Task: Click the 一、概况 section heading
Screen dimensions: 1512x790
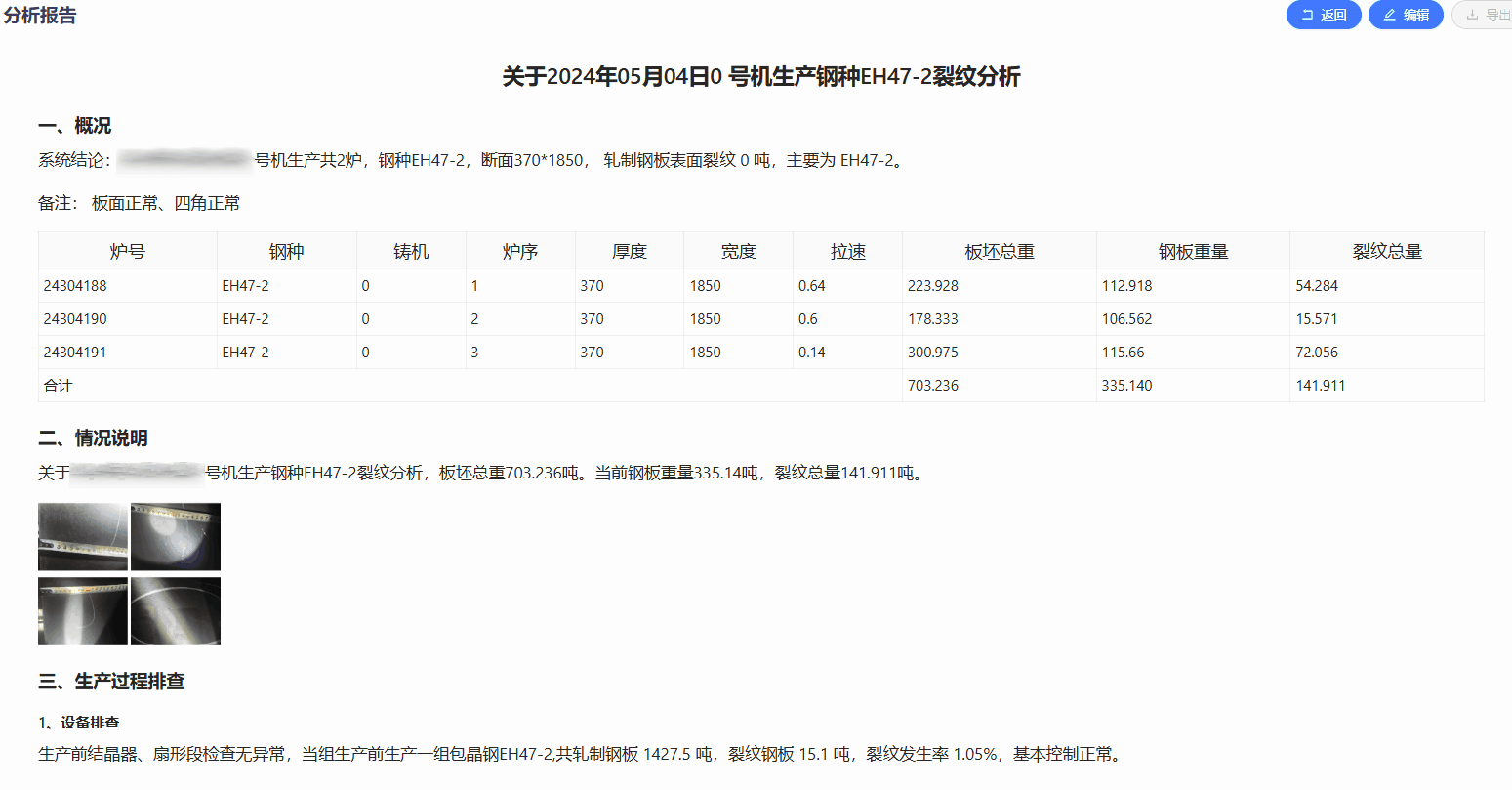Action: (74, 126)
